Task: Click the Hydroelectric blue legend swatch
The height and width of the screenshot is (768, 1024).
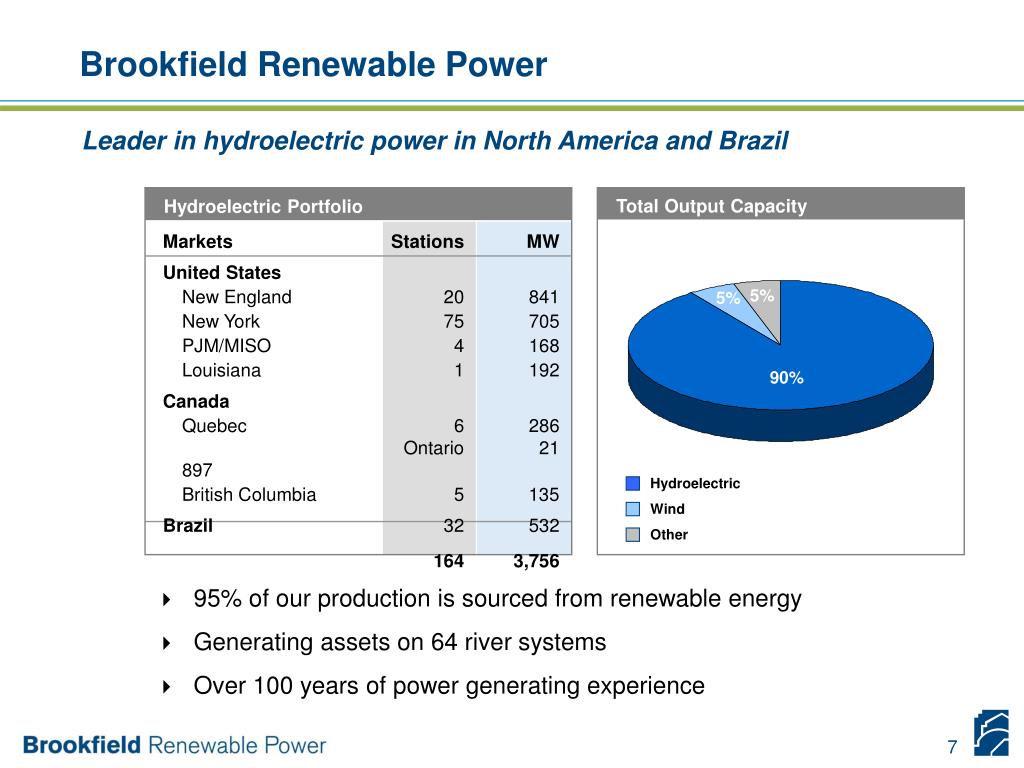Action: point(632,483)
